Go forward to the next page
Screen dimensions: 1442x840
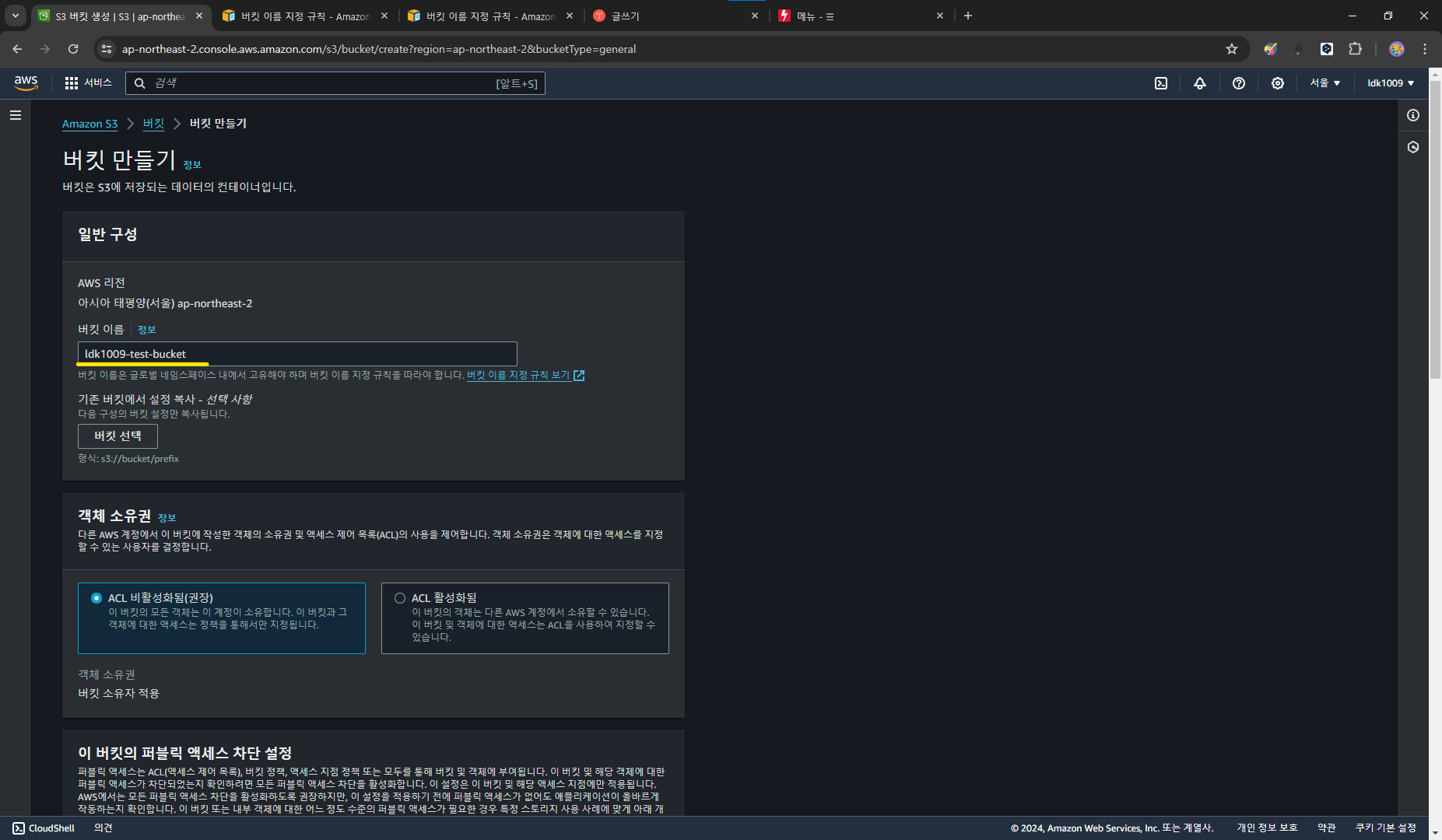click(x=45, y=49)
